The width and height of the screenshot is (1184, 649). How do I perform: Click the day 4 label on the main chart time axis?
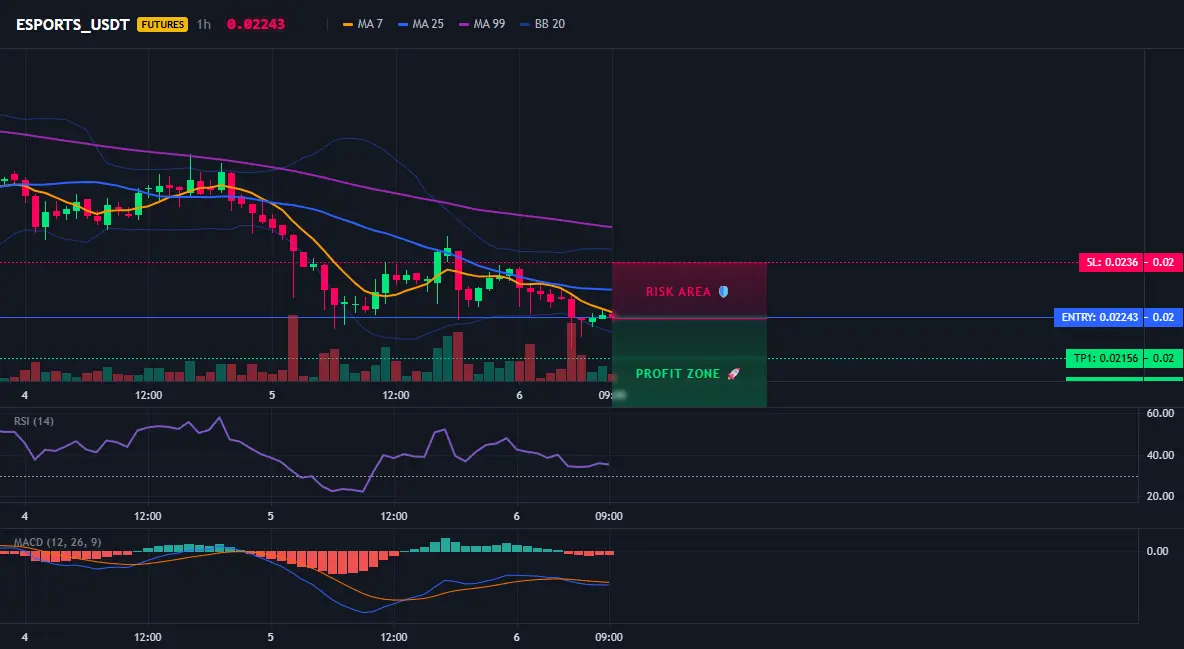(25, 395)
